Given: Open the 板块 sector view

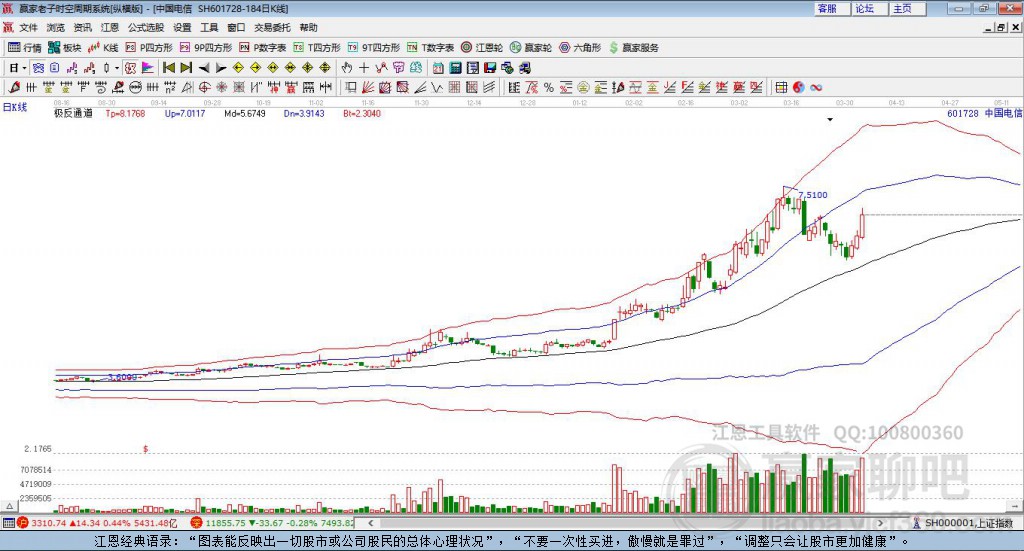Looking at the screenshot, I should [64, 48].
